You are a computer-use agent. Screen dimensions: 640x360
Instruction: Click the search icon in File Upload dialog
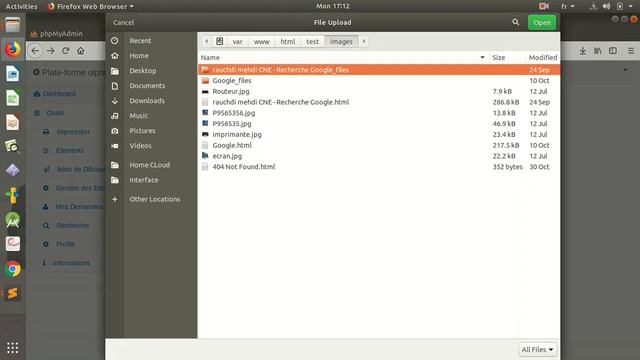coord(516,22)
